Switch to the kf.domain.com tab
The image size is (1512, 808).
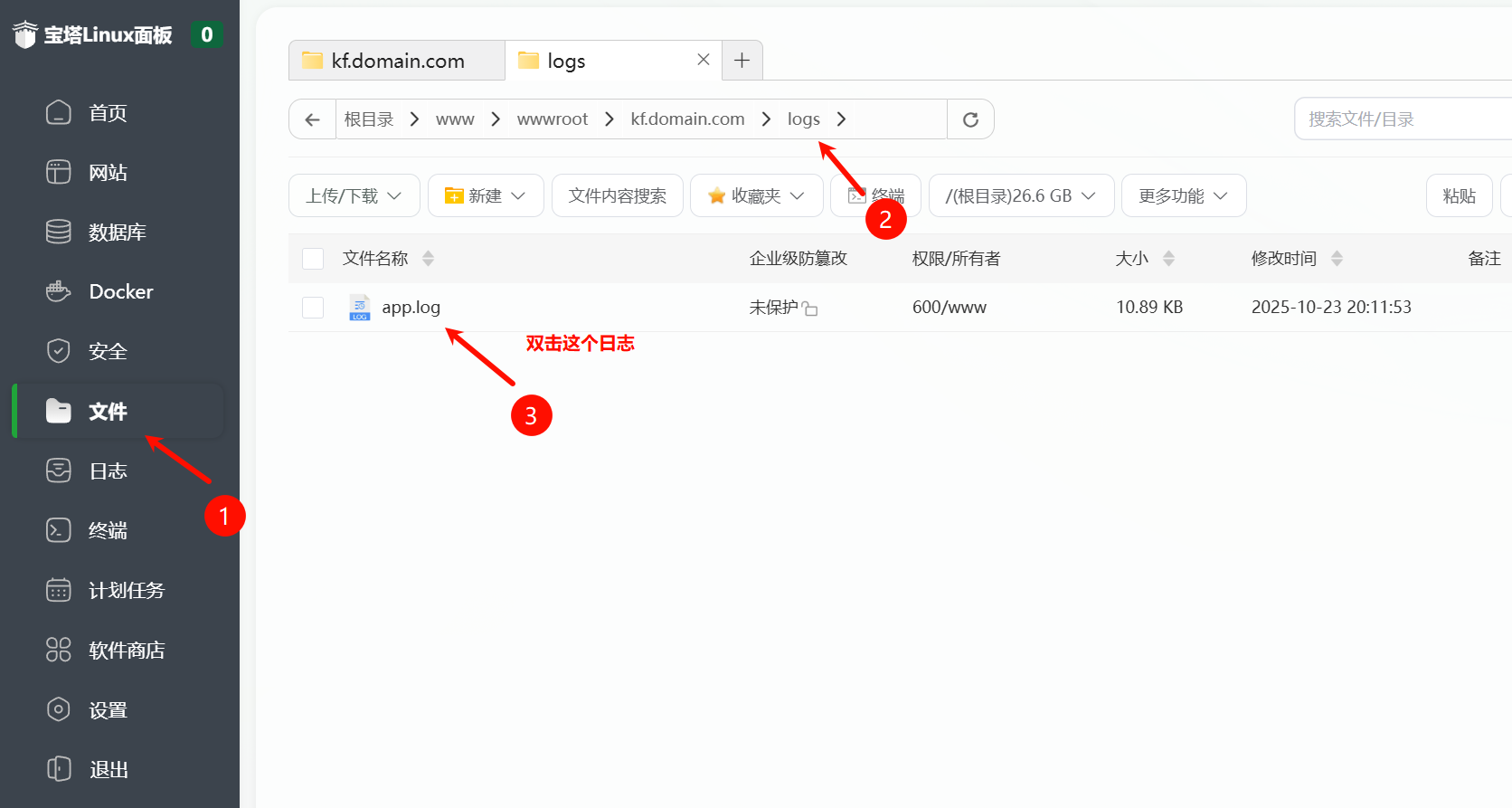pos(397,61)
